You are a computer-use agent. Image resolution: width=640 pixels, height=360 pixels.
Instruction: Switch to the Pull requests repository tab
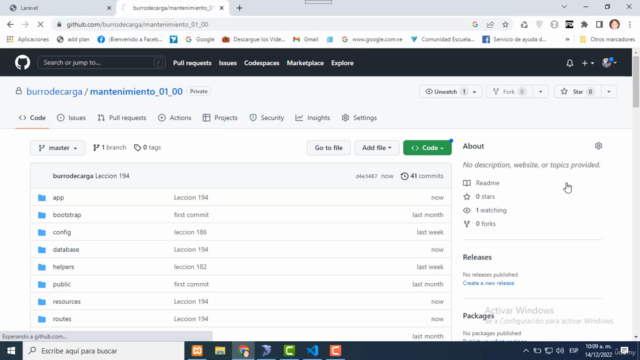click(x=122, y=118)
